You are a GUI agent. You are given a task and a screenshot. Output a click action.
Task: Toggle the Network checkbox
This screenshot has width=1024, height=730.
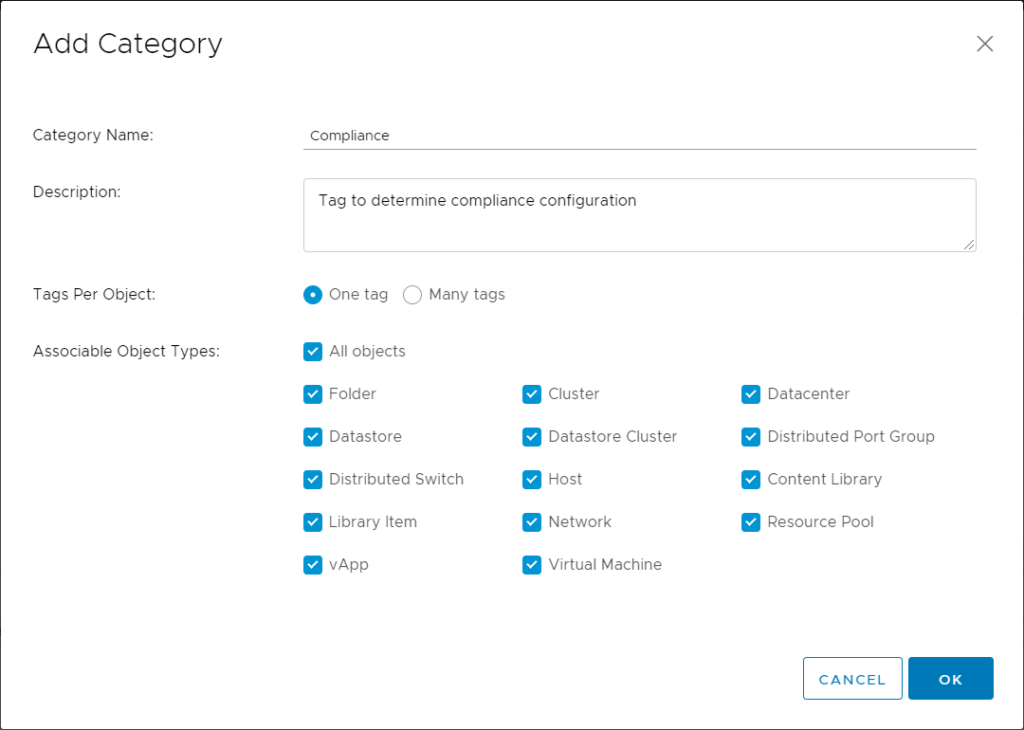(532, 522)
